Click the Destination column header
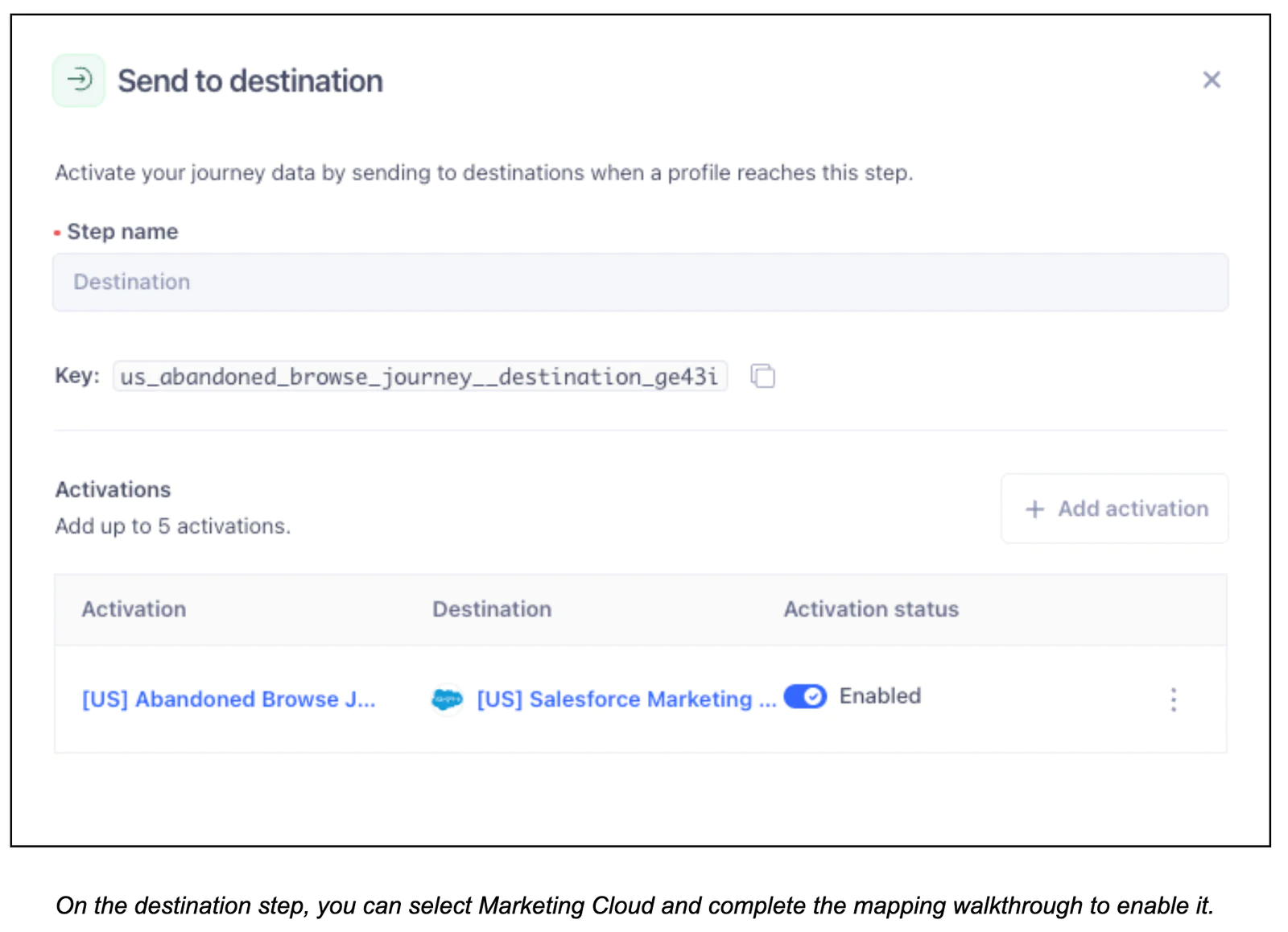1288x932 pixels. [x=492, y=609]
